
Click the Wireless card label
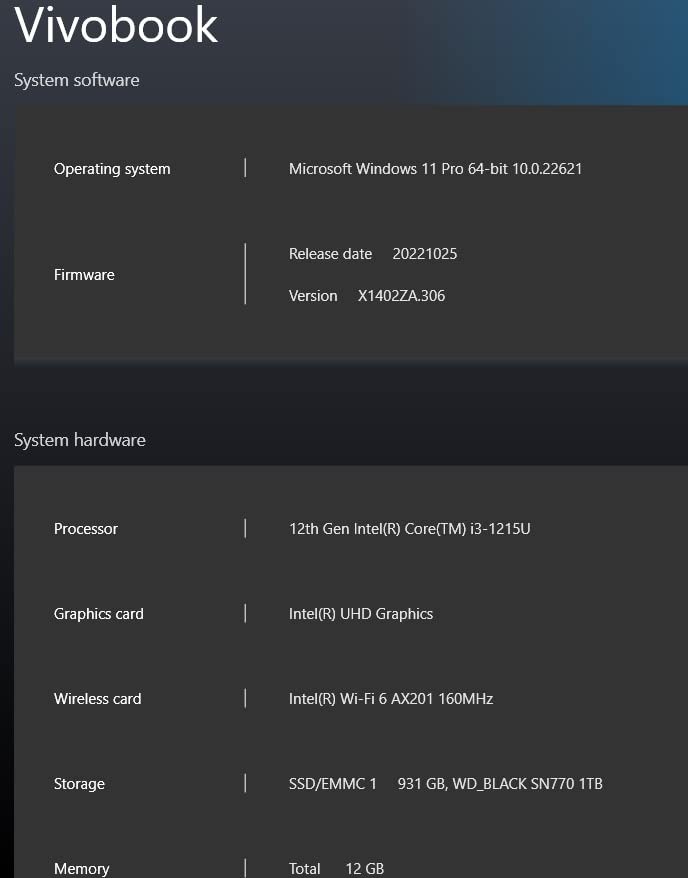coord(97,699)
